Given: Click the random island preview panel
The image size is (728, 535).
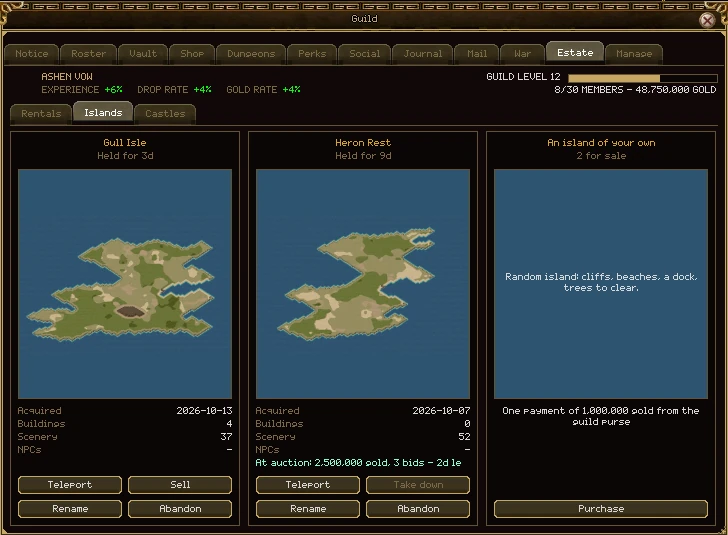Looking at the screenshot, I should 601,284.
